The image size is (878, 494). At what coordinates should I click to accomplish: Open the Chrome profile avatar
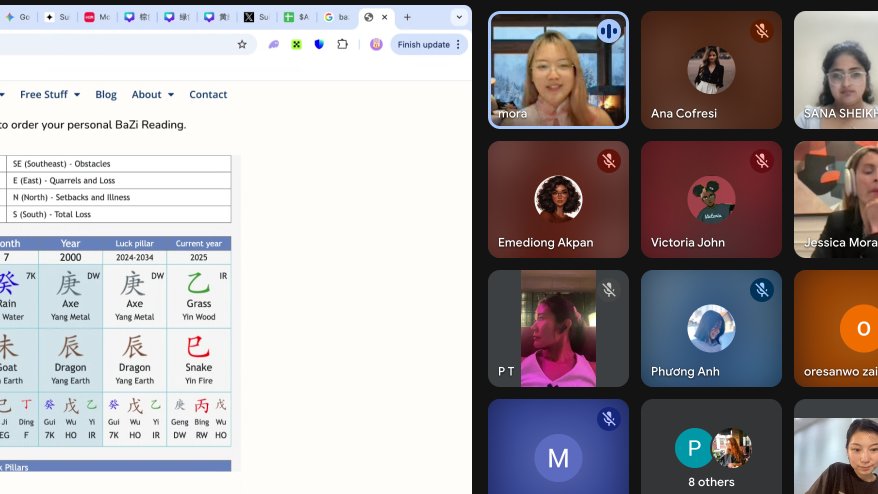click(x=376, y=44)
